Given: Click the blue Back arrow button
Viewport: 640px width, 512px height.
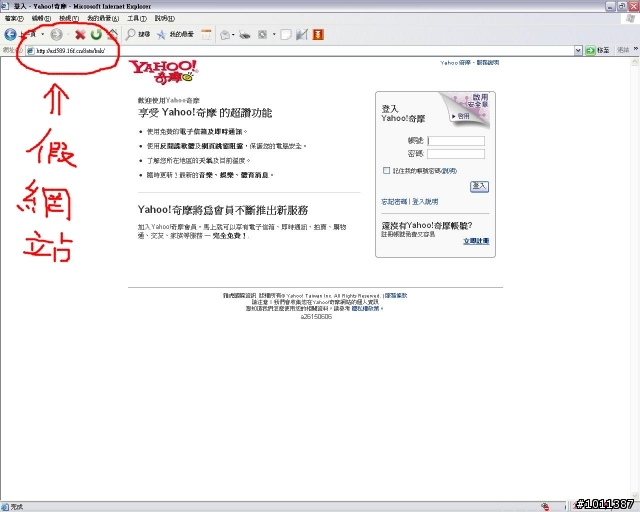Looking at the screenshot, I should pyautogui.click(x=11, y=35).
